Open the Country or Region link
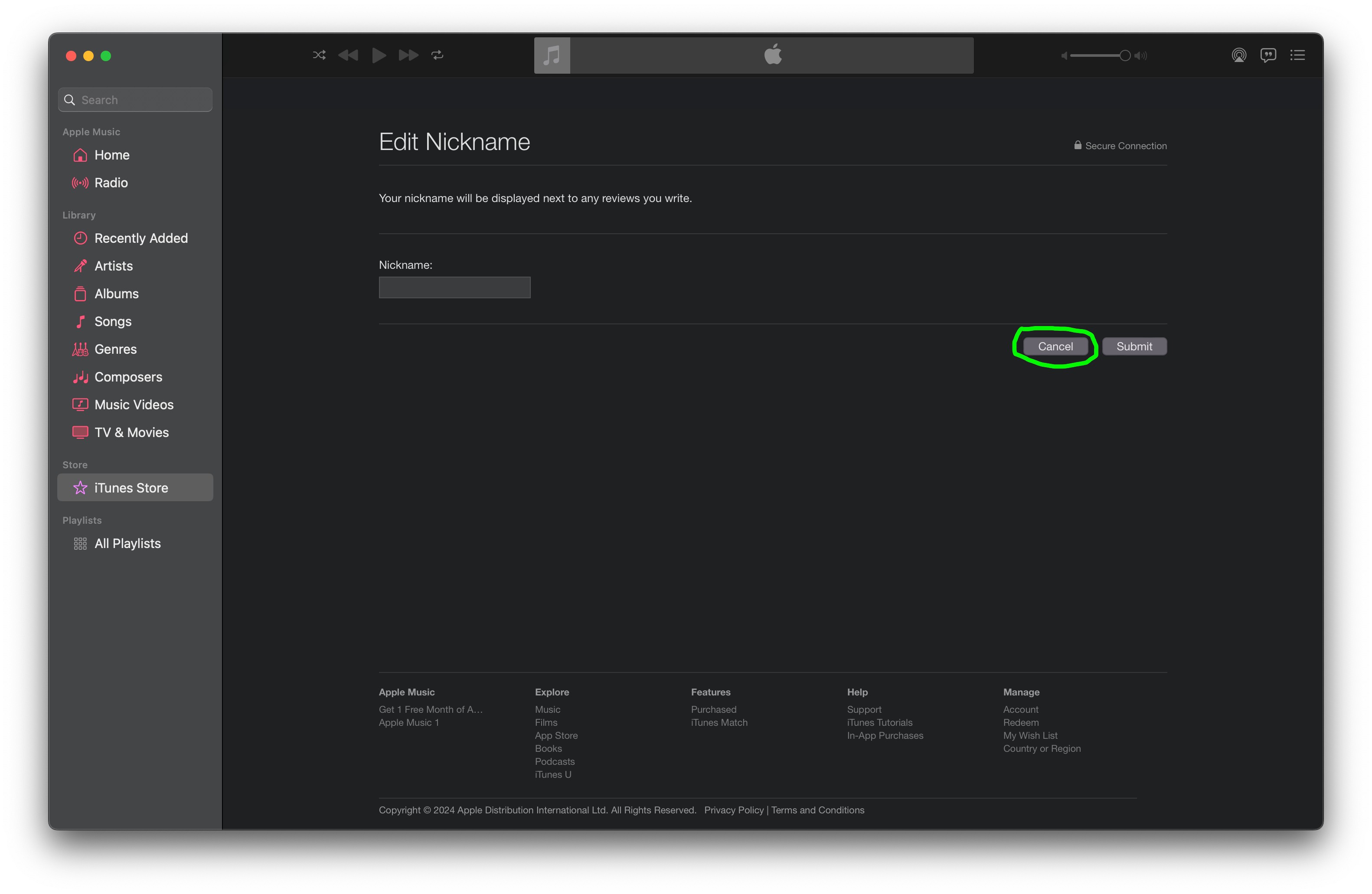Viewport: 1372px width, 894px height. click(1042, 749)
